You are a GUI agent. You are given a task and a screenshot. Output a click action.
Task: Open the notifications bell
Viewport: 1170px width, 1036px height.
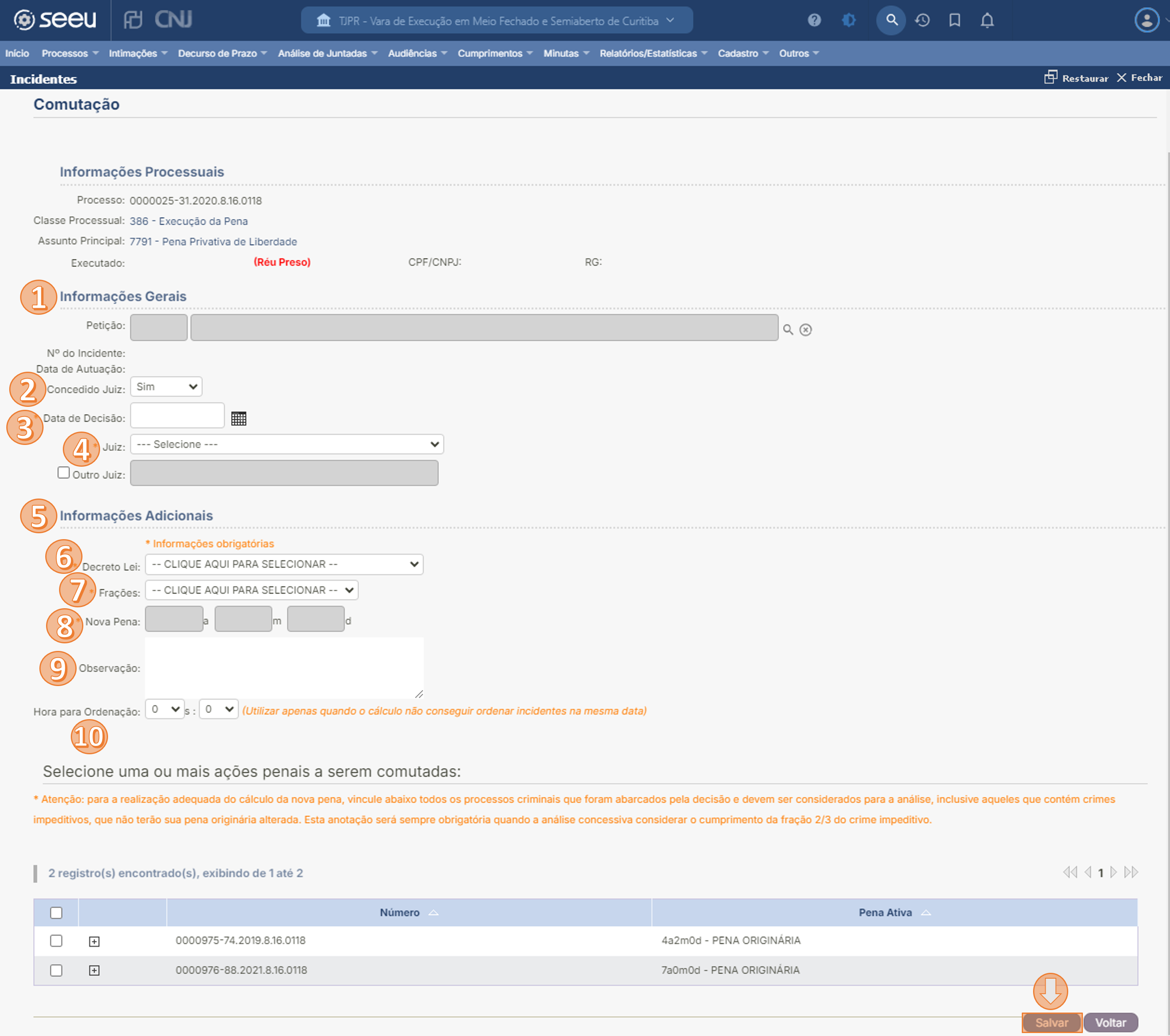coord(987,21)
